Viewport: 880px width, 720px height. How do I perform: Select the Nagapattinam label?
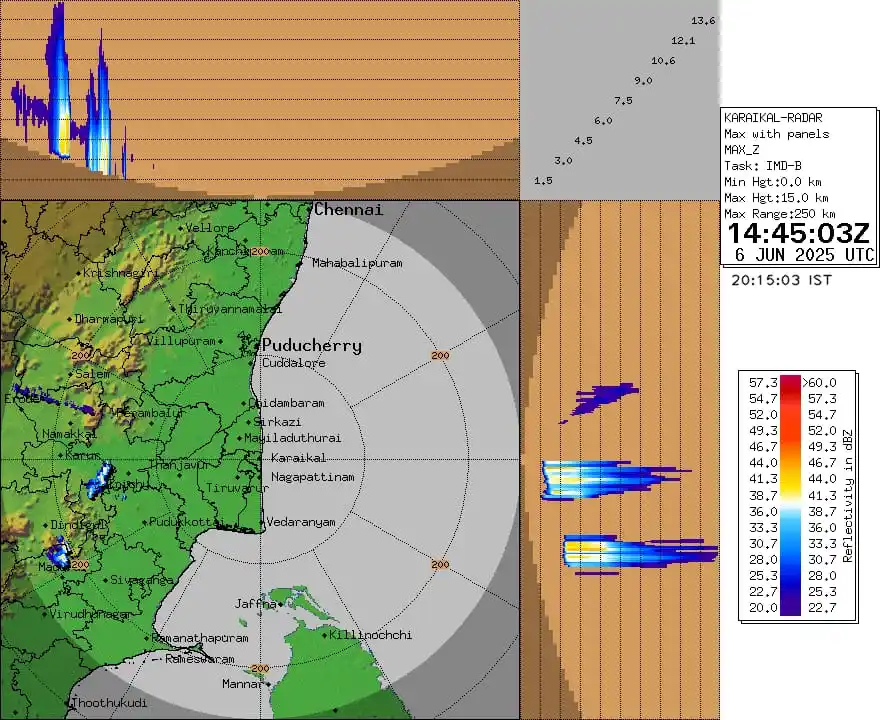click(x=313, y=477)
